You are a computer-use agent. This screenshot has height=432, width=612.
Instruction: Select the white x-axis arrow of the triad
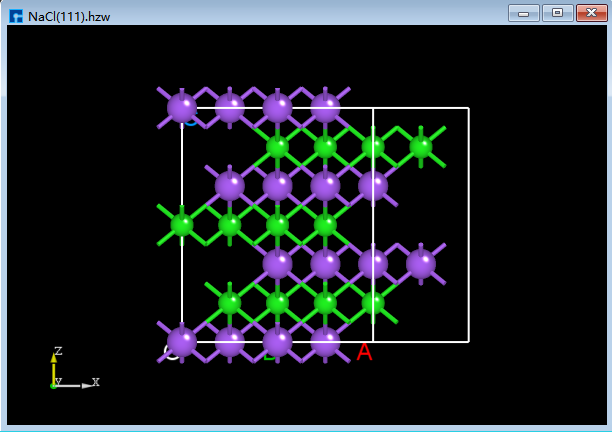(x=75, y=386)
